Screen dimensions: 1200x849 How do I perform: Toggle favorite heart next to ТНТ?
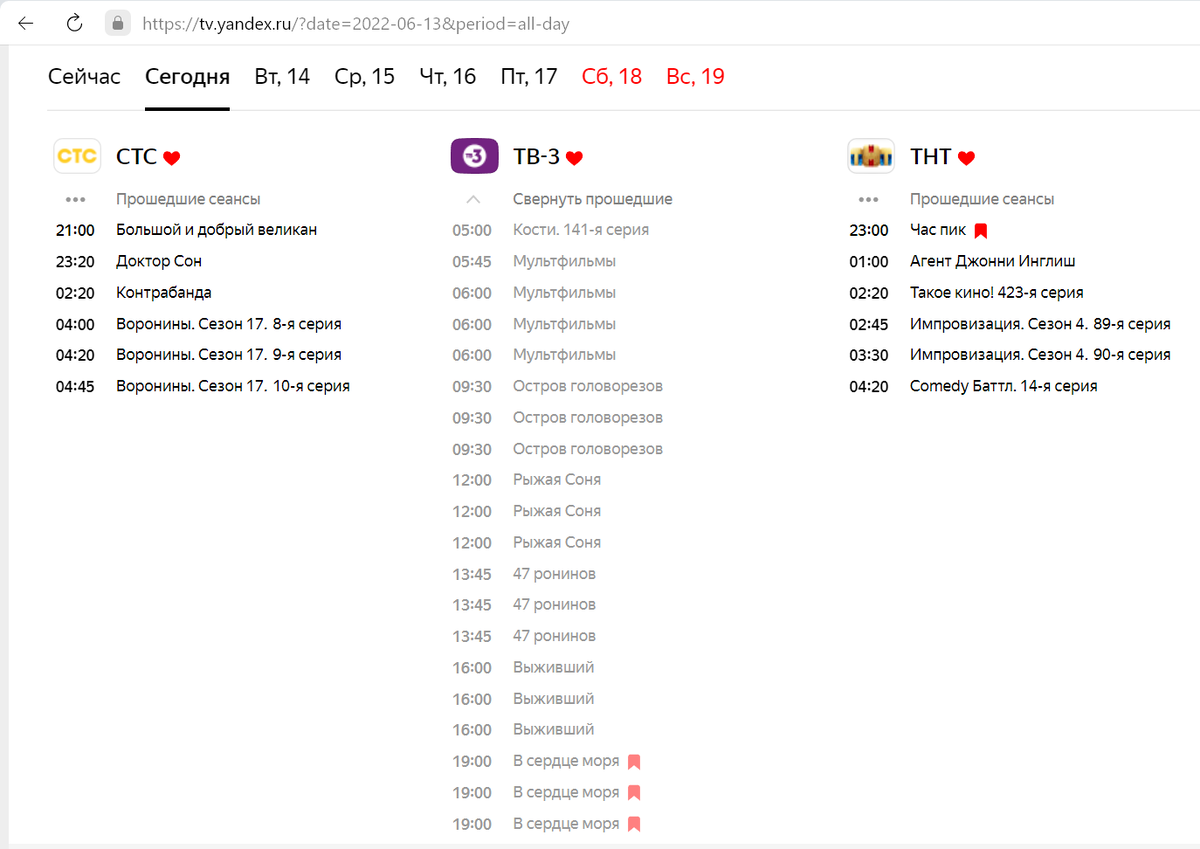(966, 158)
